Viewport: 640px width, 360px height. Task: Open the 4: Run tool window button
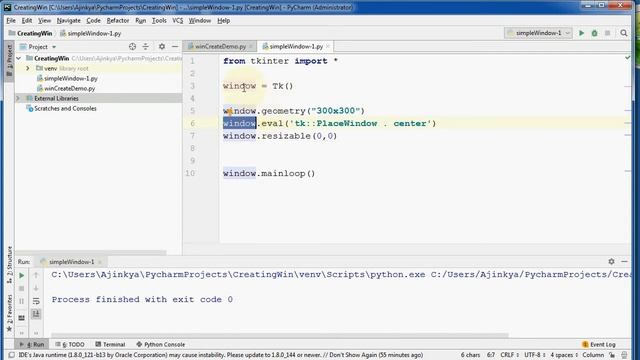32,344
